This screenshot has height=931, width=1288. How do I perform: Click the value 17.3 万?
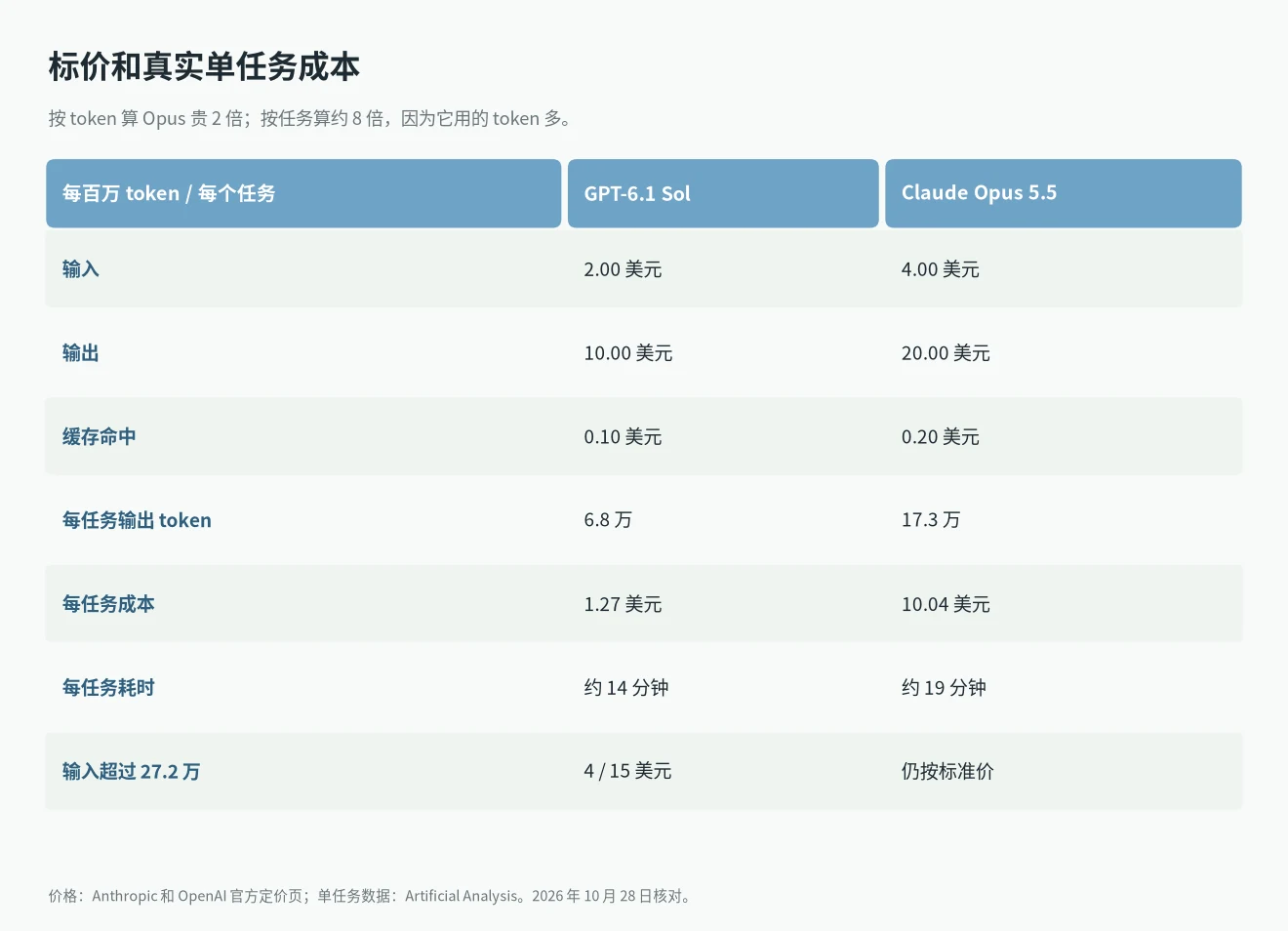tap(931, 520)
